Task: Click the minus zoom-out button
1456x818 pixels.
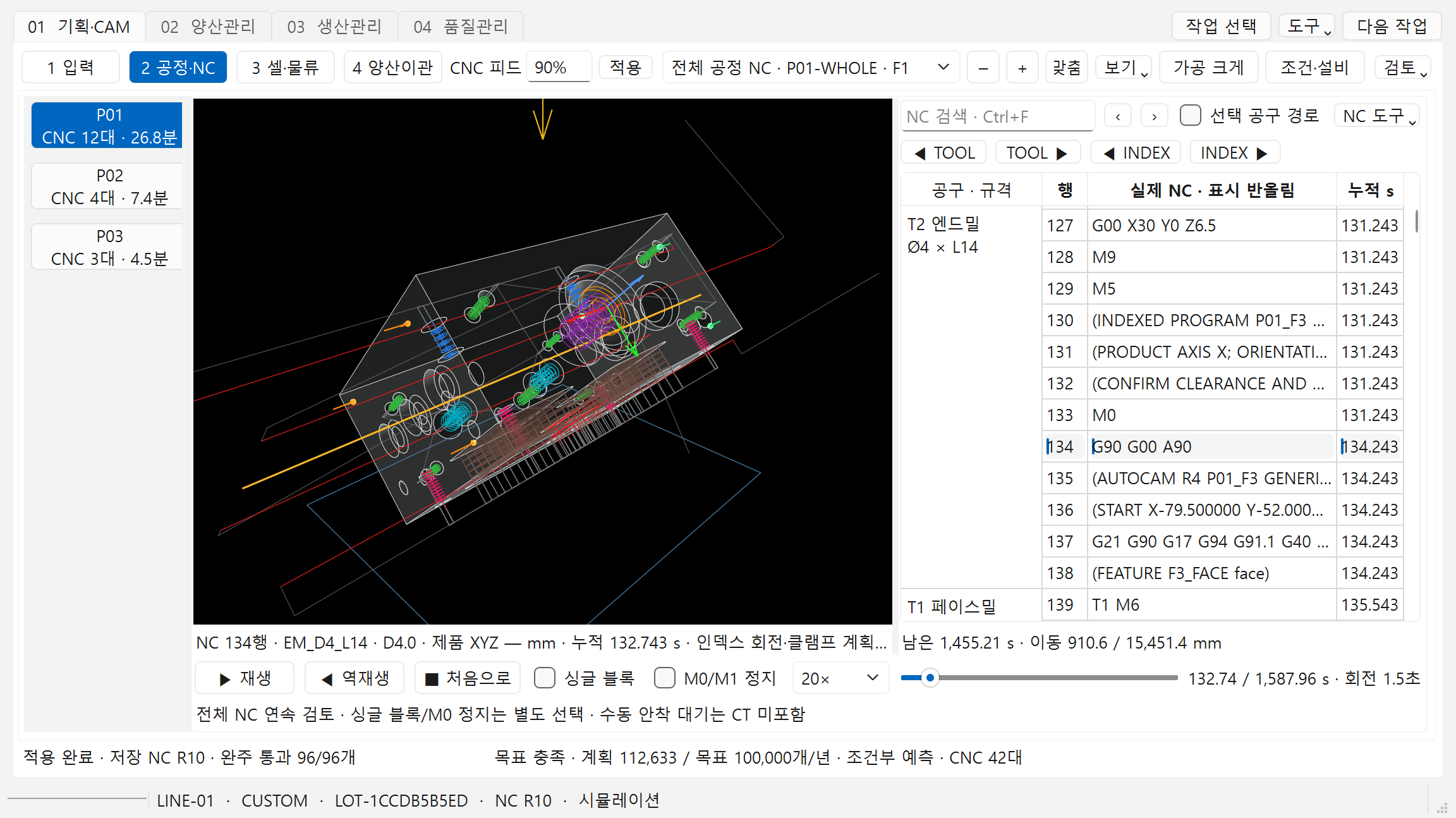Action: (x=983, y=68)
